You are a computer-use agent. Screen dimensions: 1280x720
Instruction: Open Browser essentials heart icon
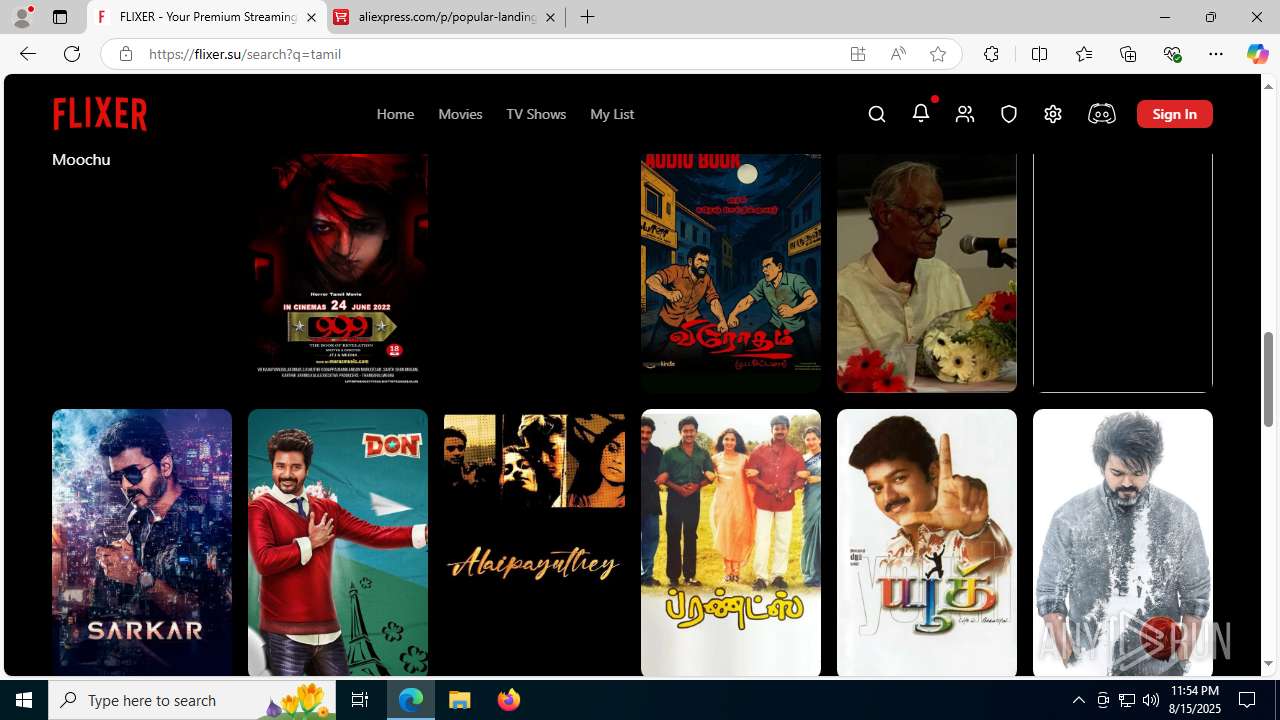(x=1172, y=54)
